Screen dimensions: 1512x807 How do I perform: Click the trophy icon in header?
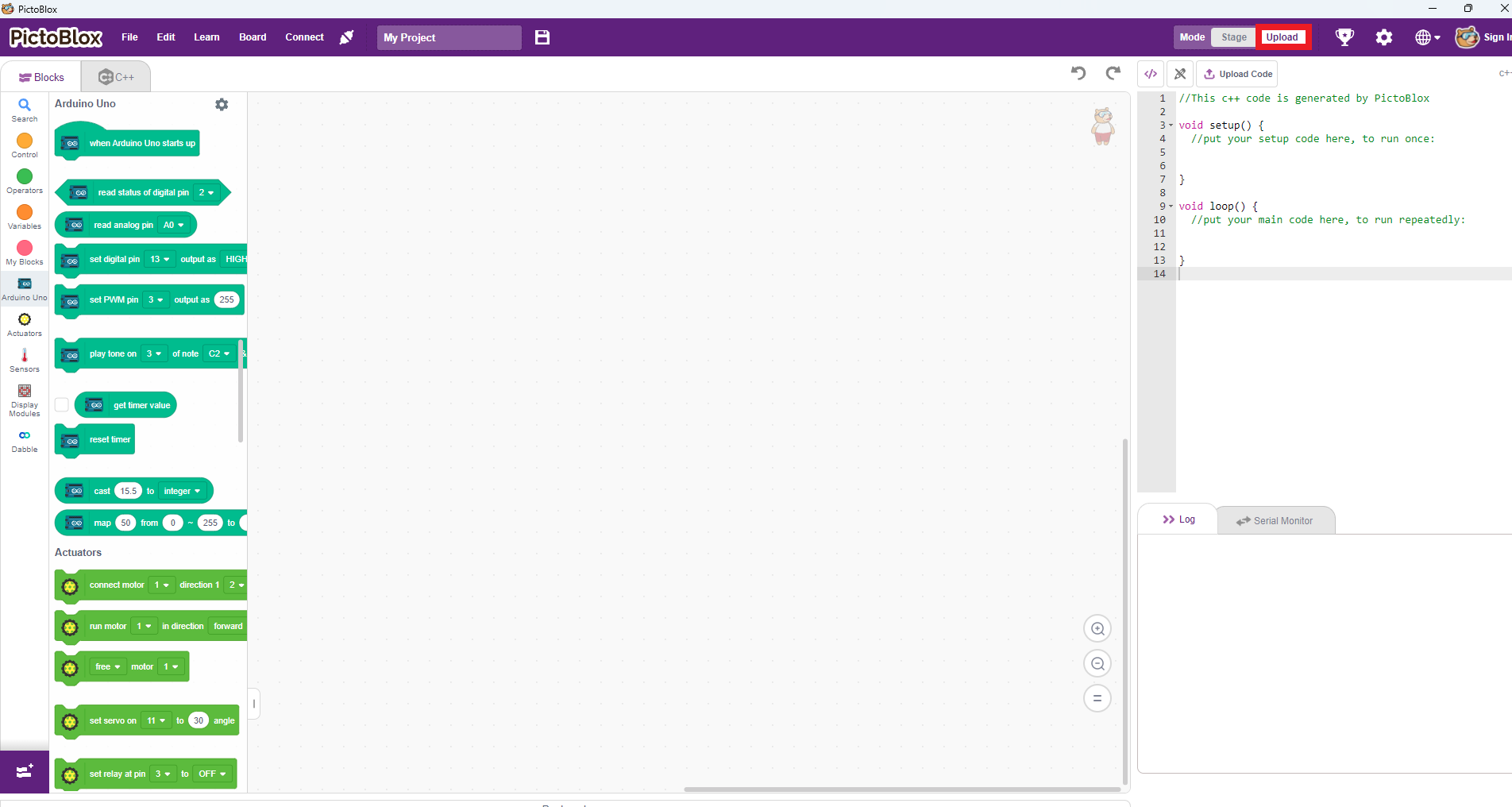pyautogui.click(x=1344, y=37)
